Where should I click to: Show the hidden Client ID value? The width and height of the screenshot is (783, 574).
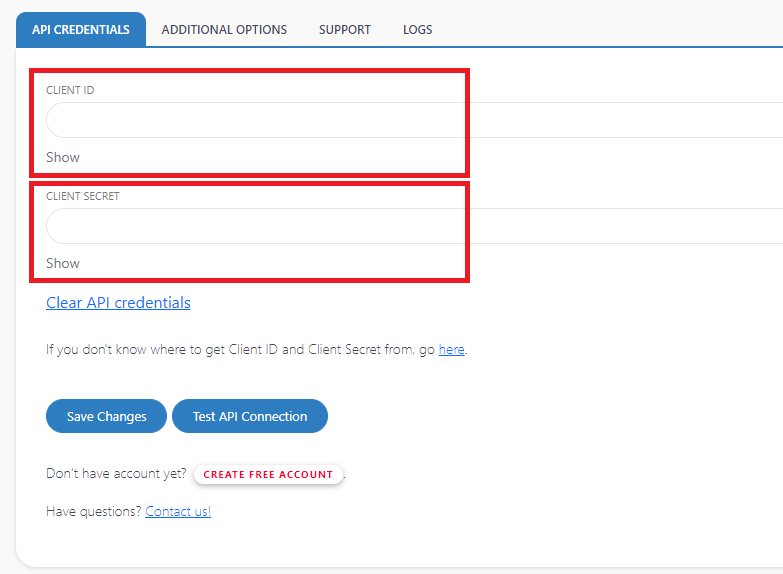coord(63,157)
